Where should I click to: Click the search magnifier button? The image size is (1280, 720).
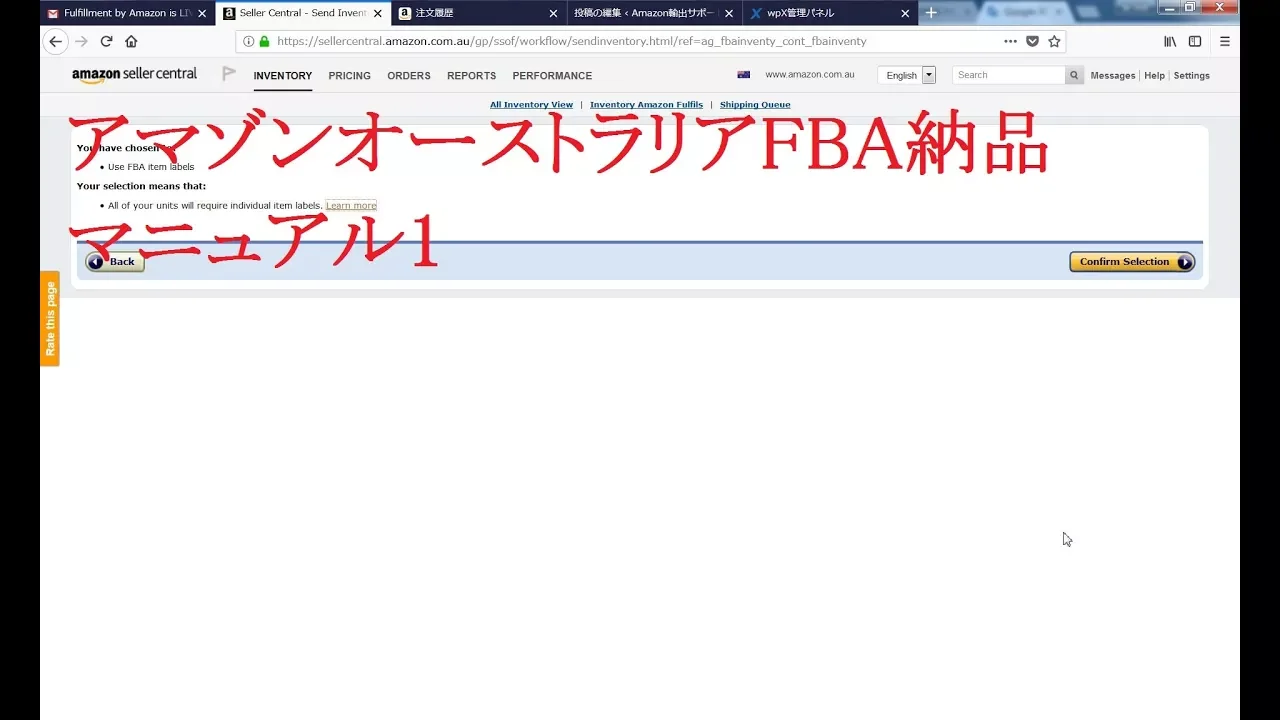1074,75
